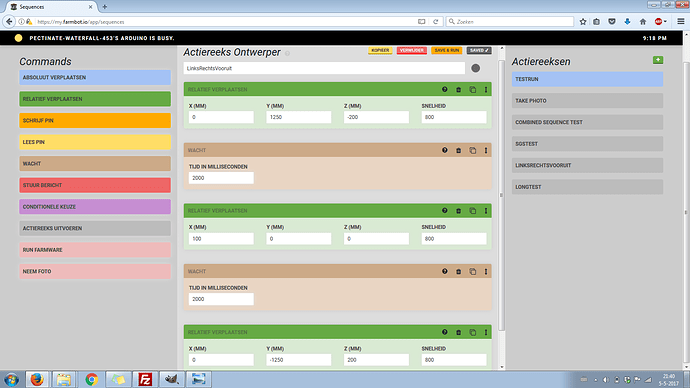Add CONDITIONELE KEUZE command
This screenshot has width=690, height=388.
95,207
